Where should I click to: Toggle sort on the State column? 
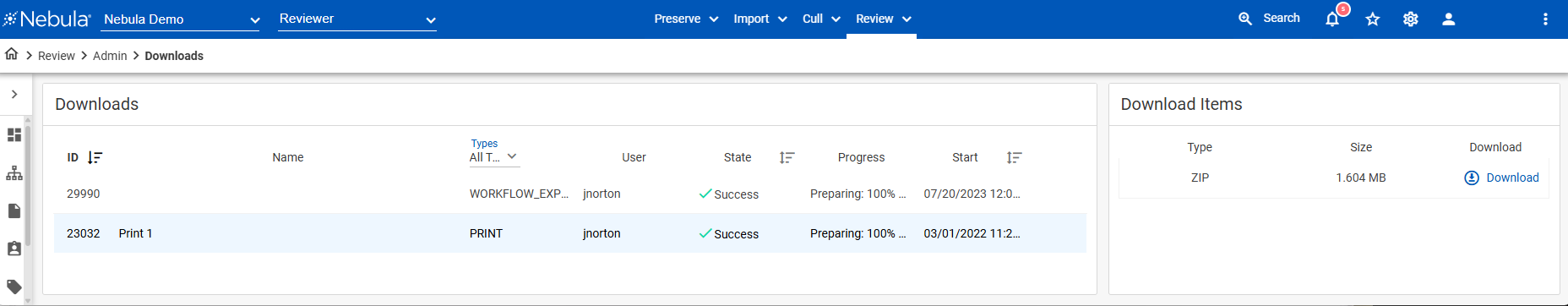coord(787,157)
